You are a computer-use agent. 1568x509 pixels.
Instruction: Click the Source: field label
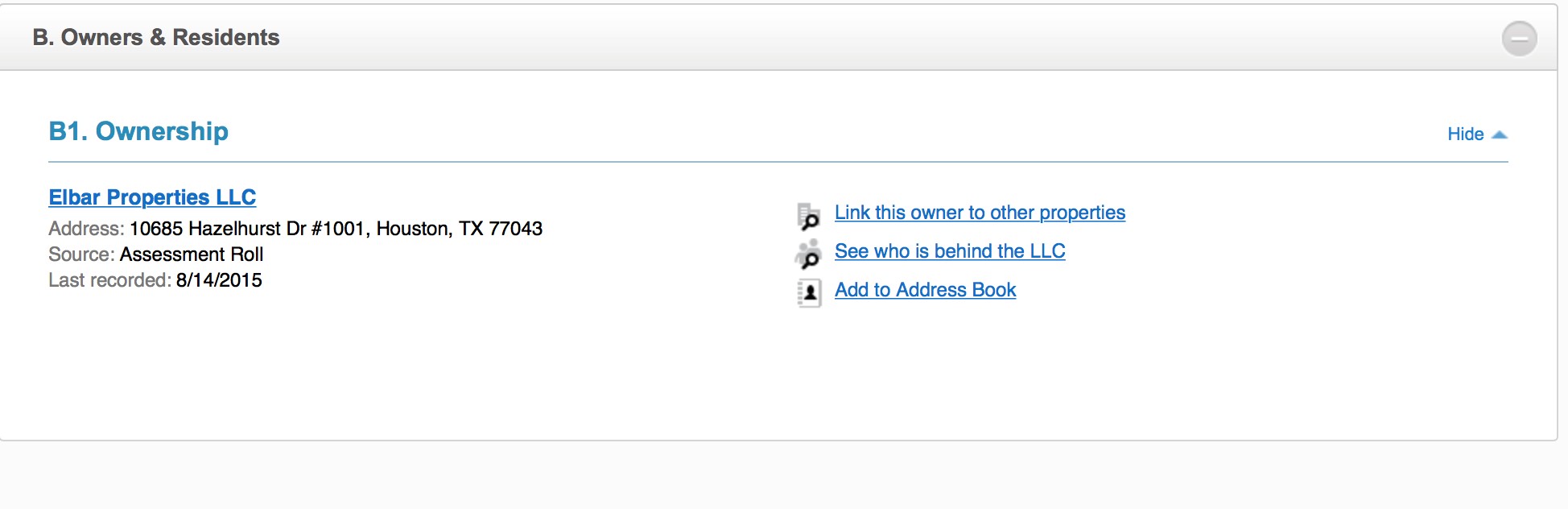(81, 254)
